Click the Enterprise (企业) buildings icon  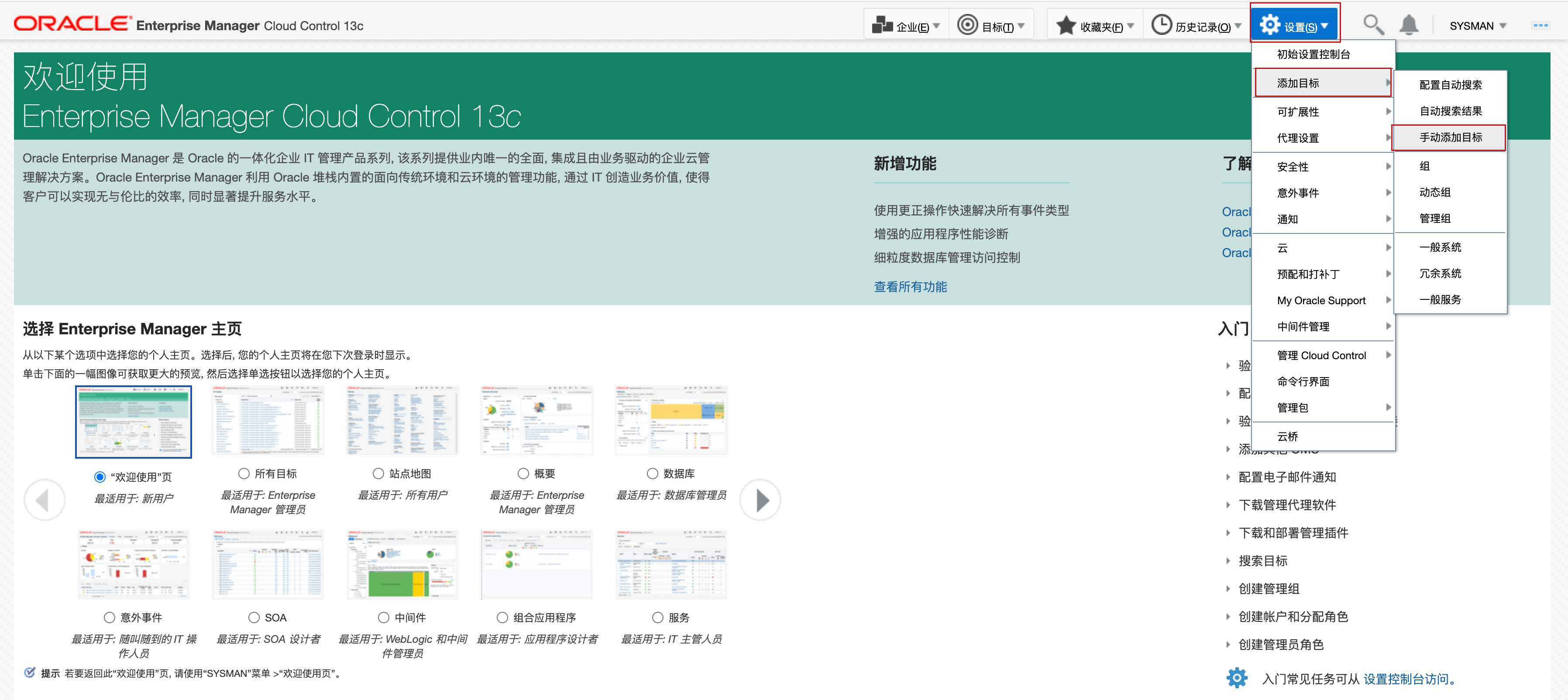click(882, 26)
